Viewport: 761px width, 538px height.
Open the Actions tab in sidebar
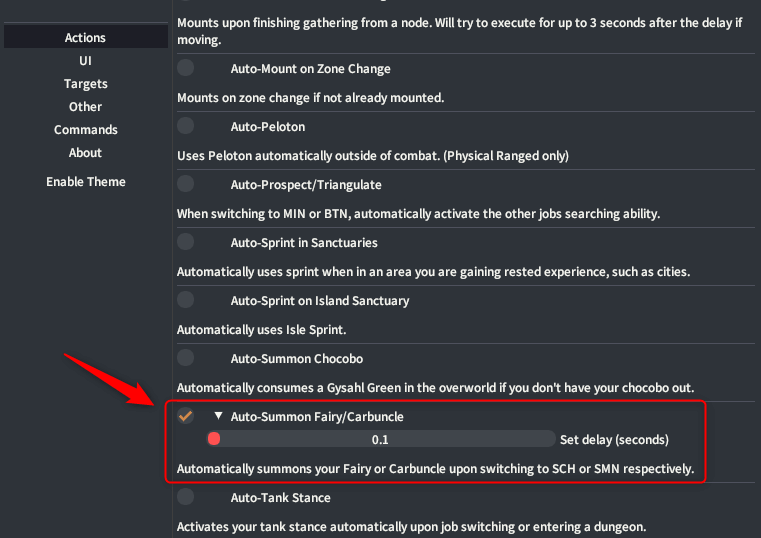[x=85, y=38]
